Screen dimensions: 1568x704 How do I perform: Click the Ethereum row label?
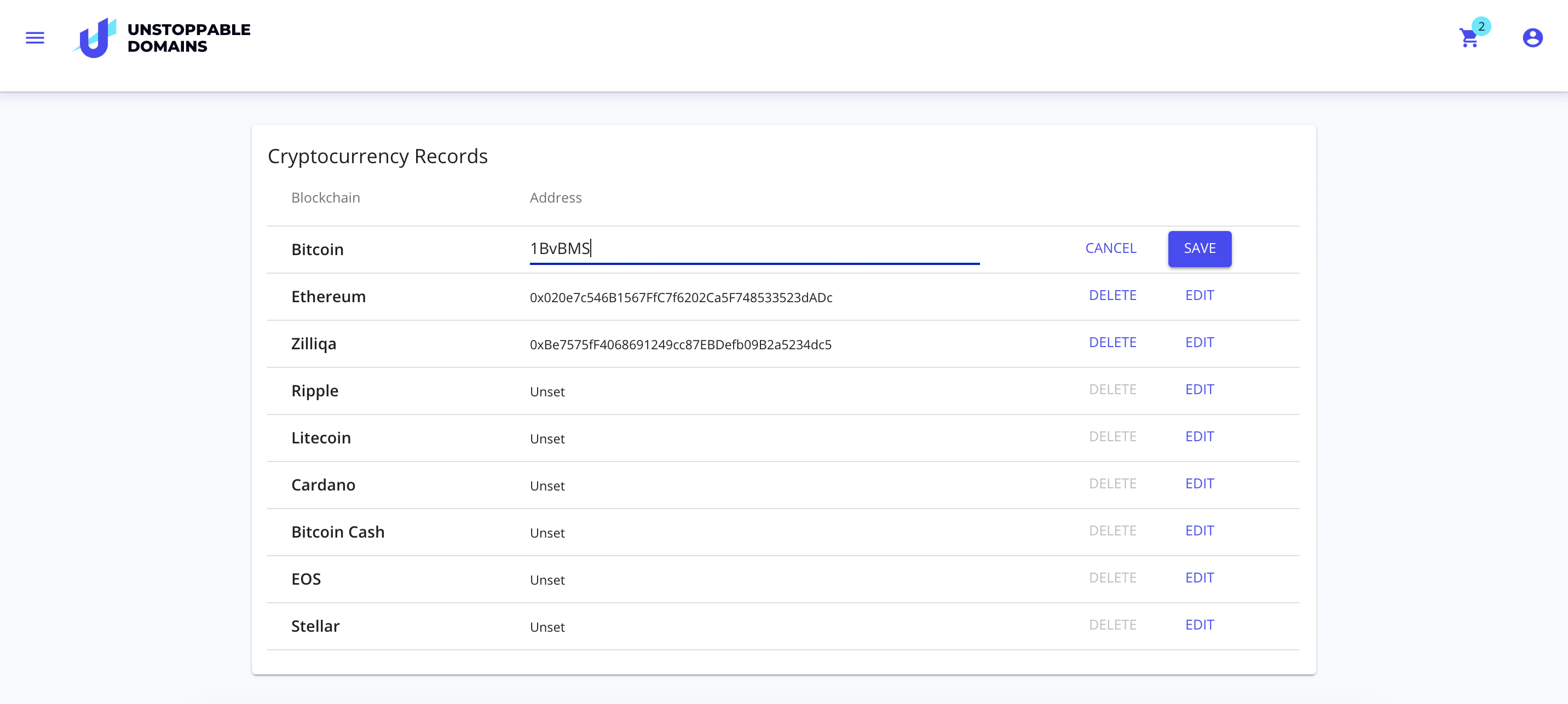pos(328,296)
